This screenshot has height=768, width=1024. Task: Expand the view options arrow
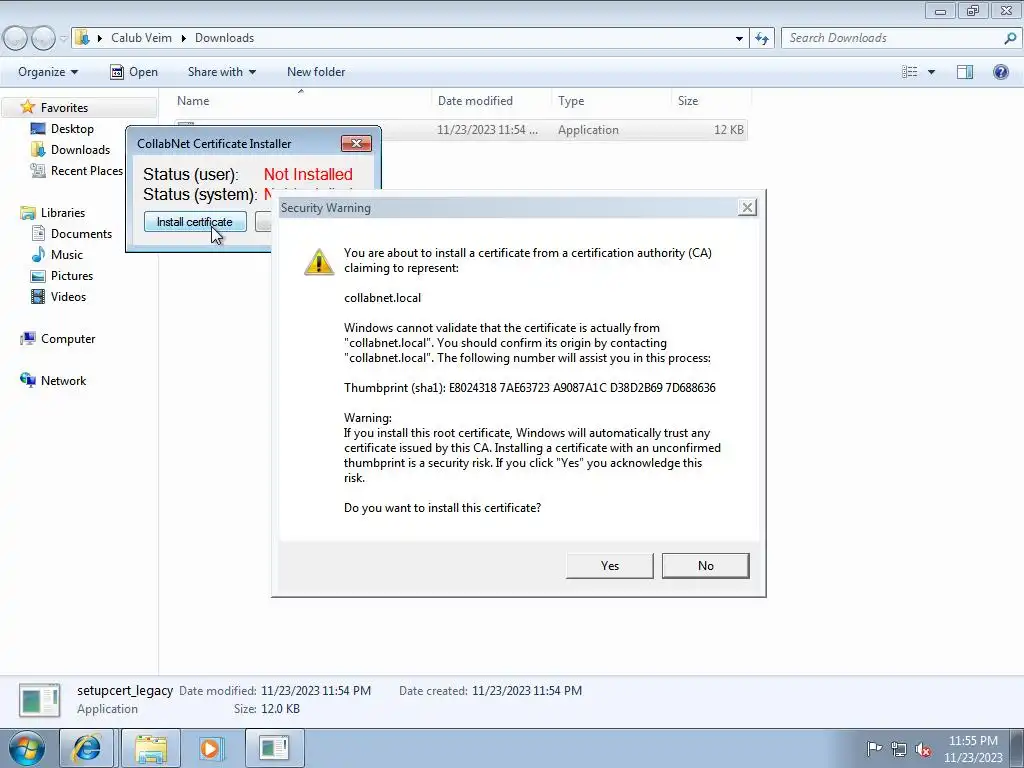pyautogui.click(x=931, y=72)
